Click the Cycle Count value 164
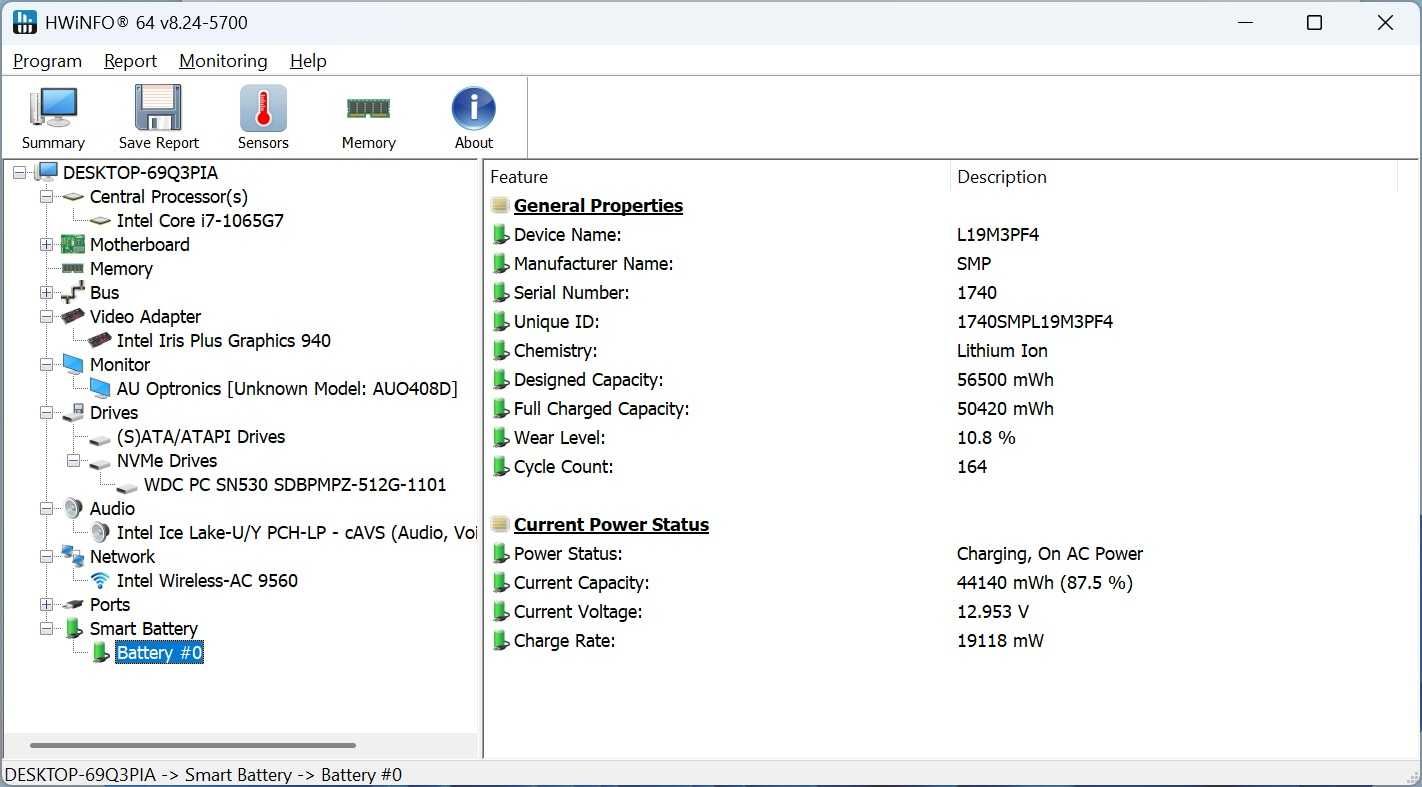The height and width of the screenshot is (787, 1422). pos(972,467)
